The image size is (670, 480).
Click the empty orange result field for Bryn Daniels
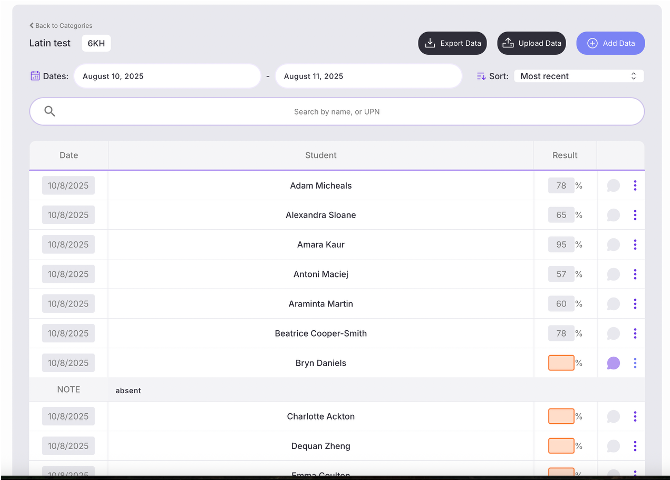coord(561,363)
